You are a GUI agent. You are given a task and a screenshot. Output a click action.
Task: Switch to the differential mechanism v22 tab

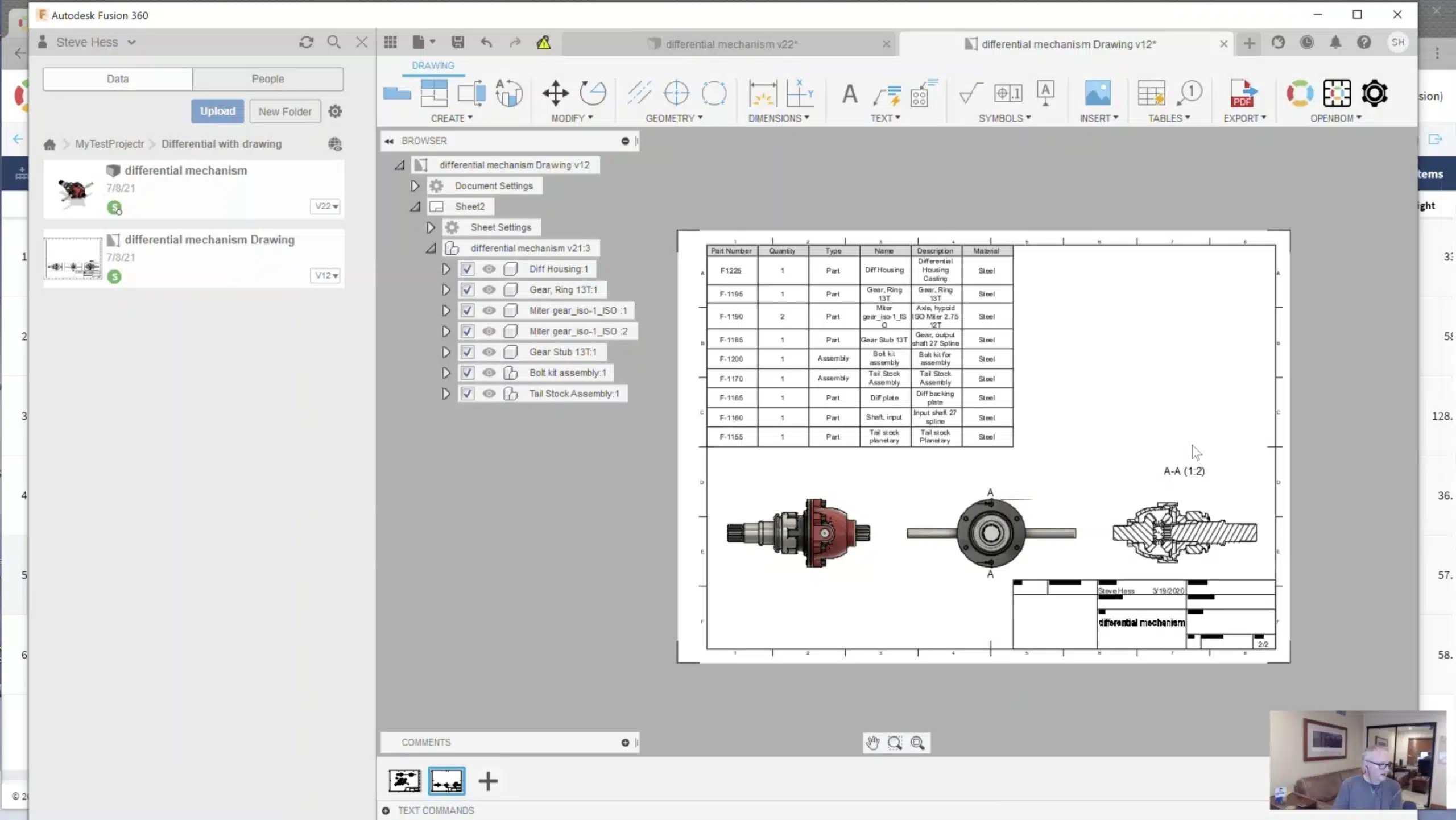732,44
